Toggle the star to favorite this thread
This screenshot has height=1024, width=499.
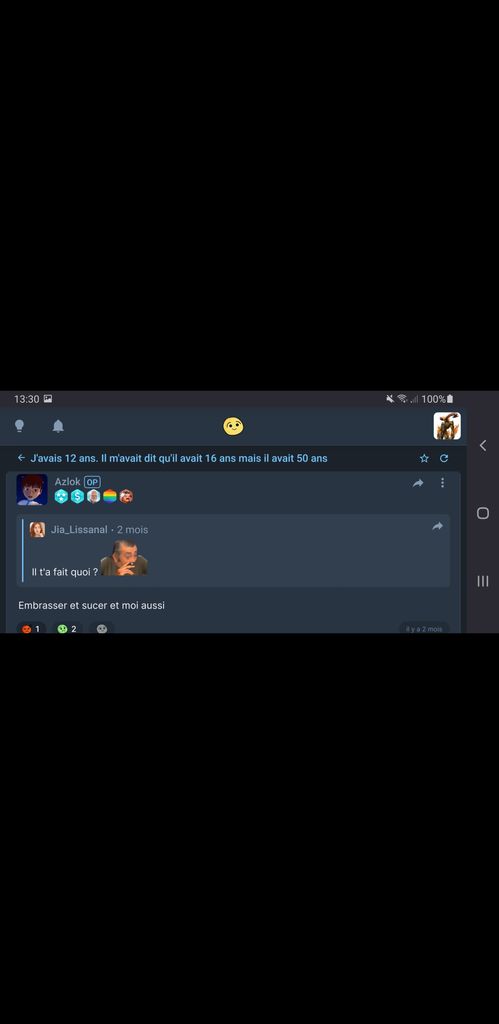click(x=425, y=458)
